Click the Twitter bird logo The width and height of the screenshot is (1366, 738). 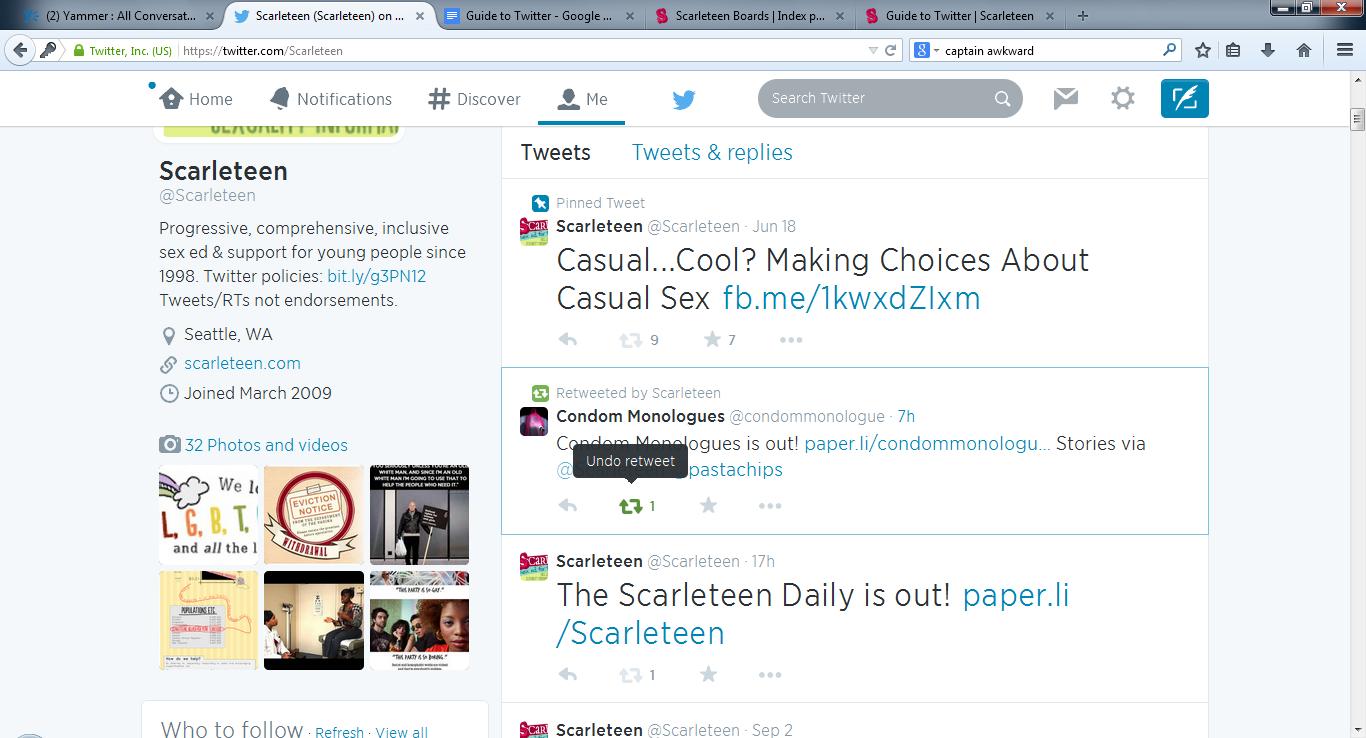pyautogui.click(x=684, y=99)
